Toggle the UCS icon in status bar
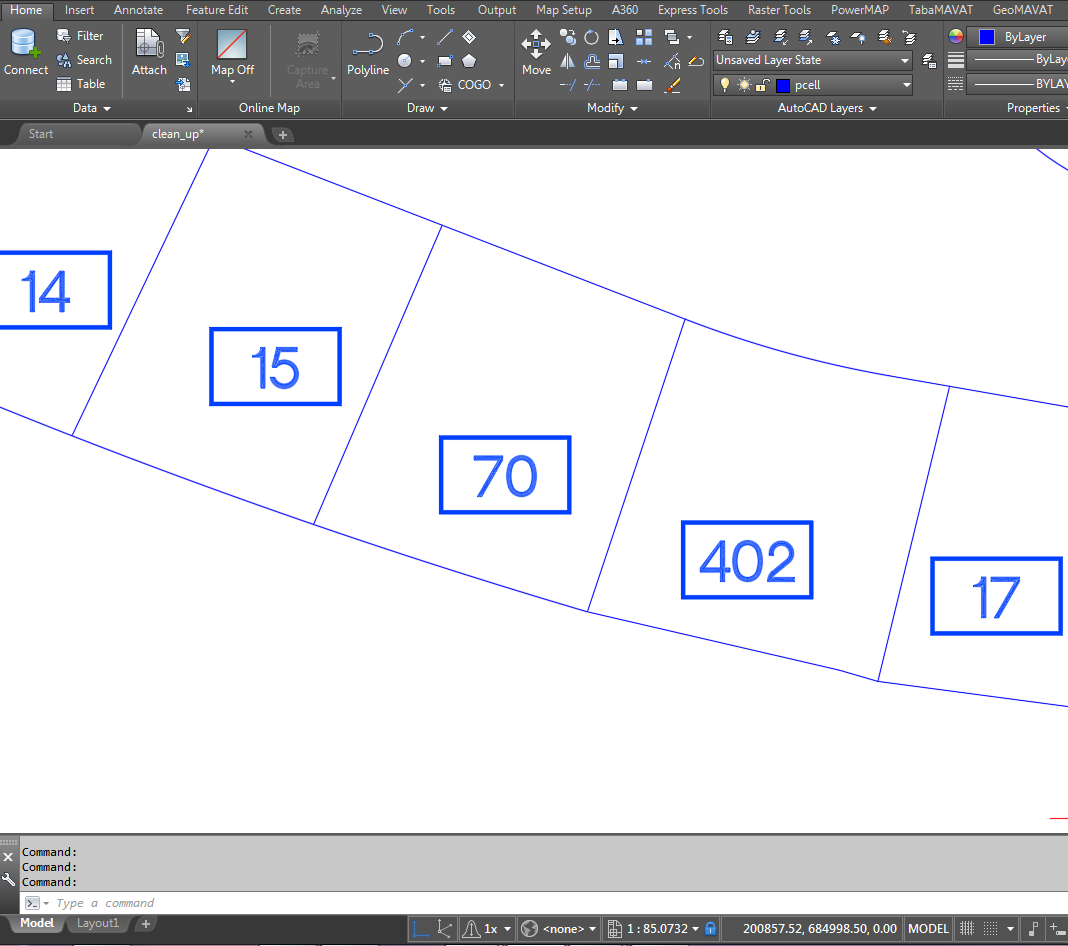1068x946 pixels. click(x=420, y=928)
